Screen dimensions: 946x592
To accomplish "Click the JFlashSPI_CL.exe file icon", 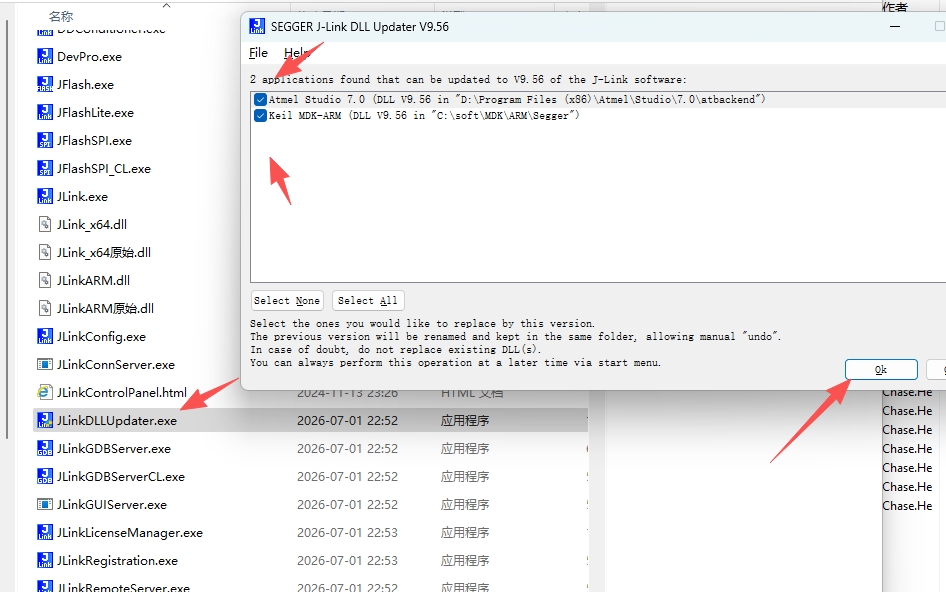I will tap(45, 168).
